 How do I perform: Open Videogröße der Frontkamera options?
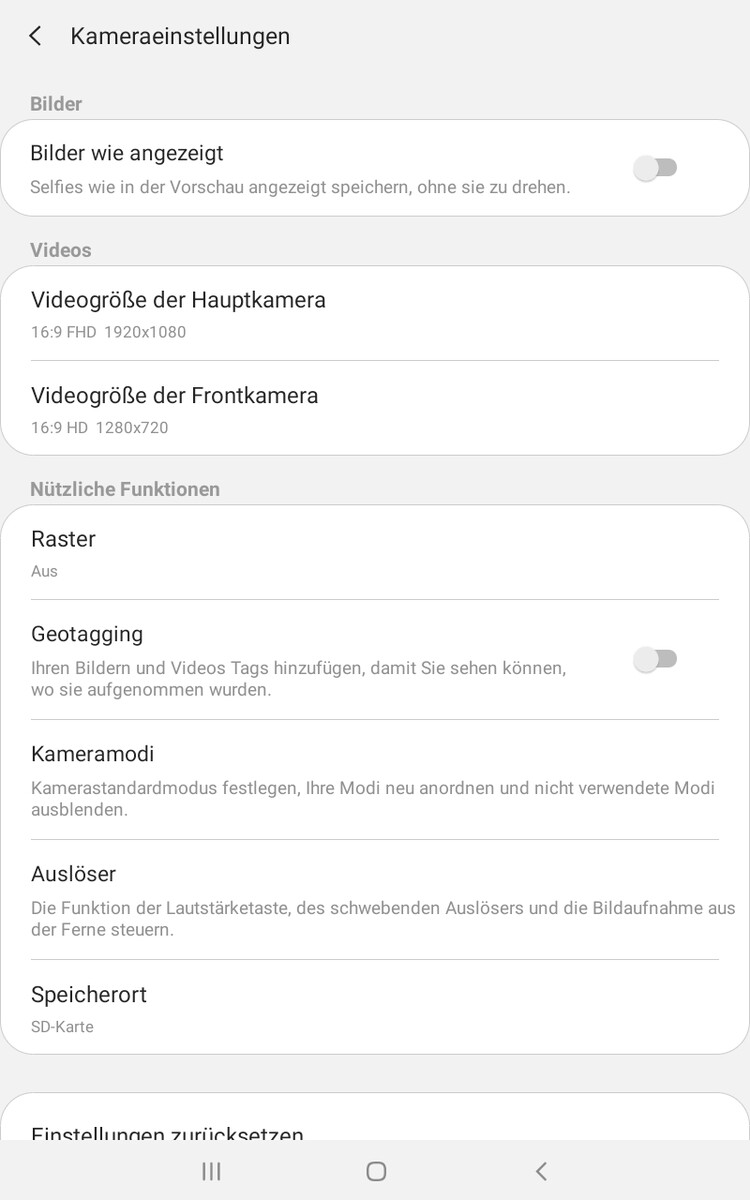pos(175,396)
